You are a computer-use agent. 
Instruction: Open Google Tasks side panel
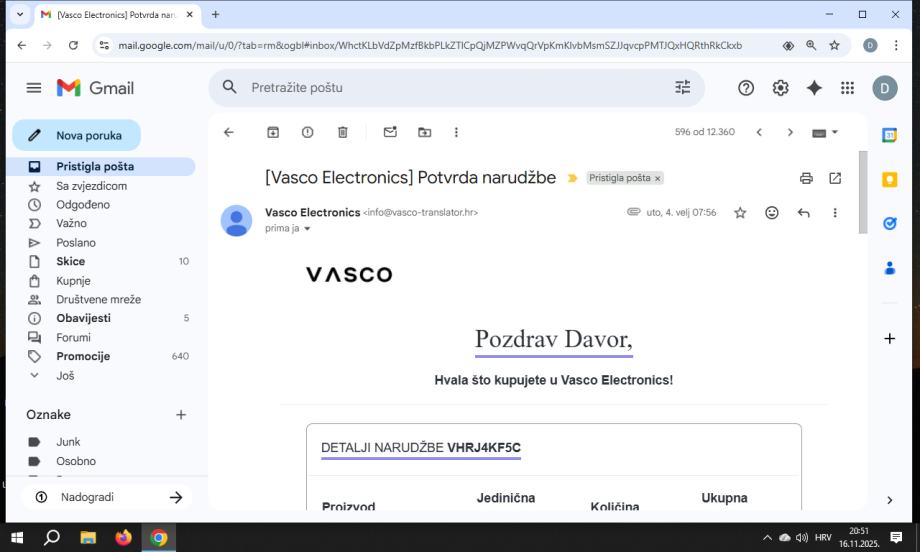(889, 223)
